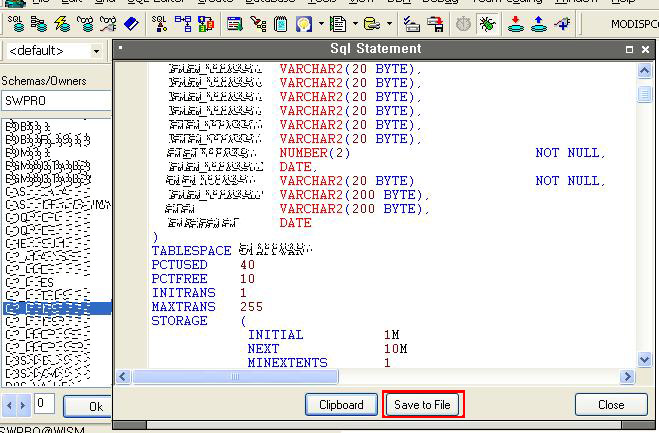Click the colored blocks compare toolbar icon
The width and height of the screenshot is (659, 433).
pyautogui.click(x=206, y=24)
